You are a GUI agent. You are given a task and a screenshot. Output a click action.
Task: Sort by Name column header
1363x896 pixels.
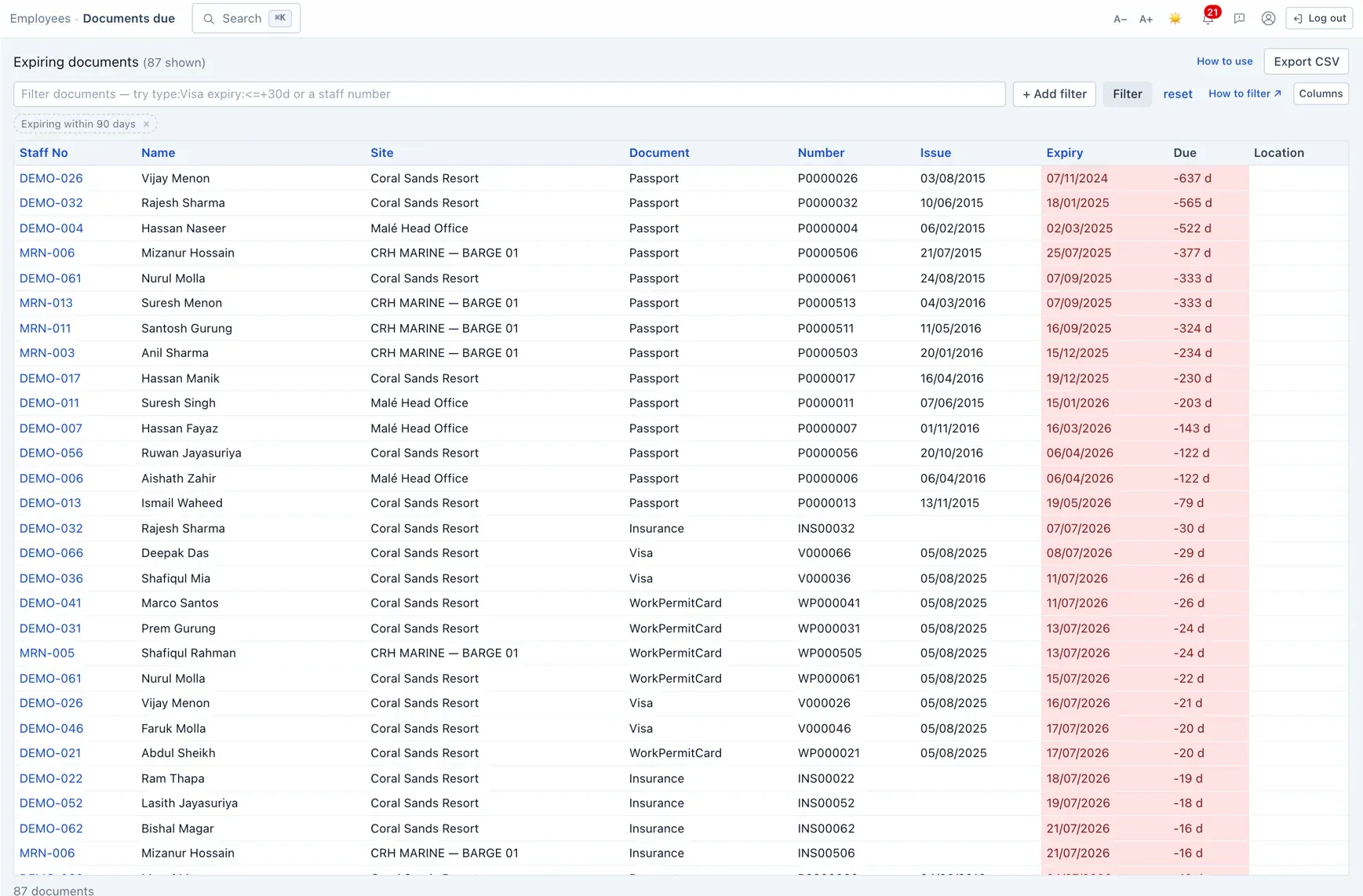click(158, 153)
